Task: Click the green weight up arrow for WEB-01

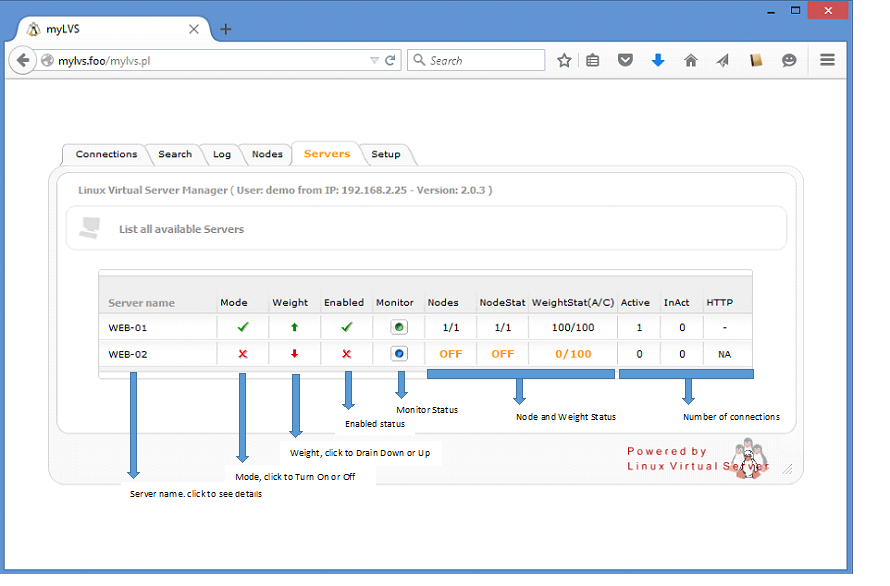Action: click(295, 327)
